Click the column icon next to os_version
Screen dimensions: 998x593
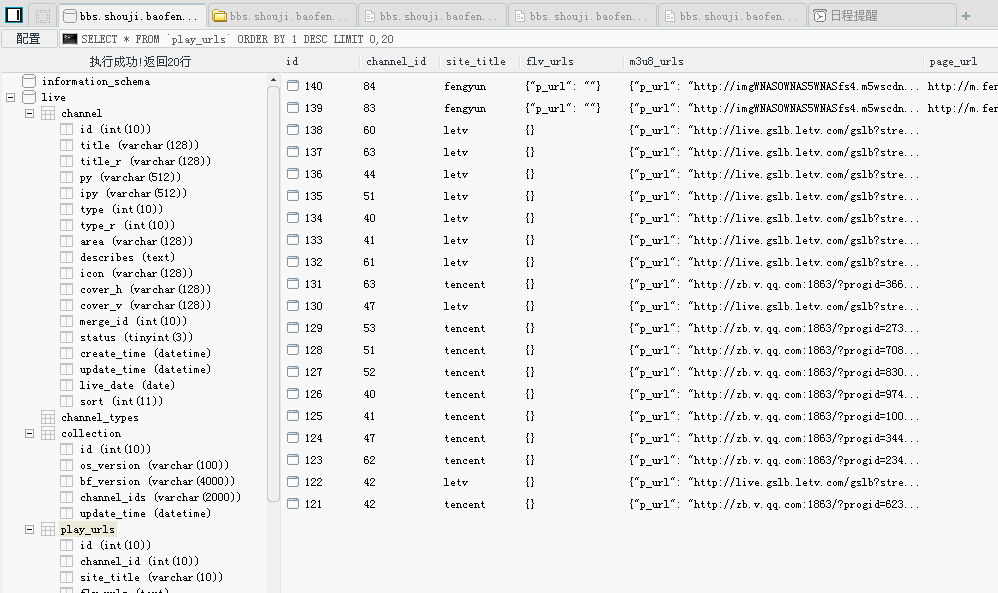click(67, 465)
